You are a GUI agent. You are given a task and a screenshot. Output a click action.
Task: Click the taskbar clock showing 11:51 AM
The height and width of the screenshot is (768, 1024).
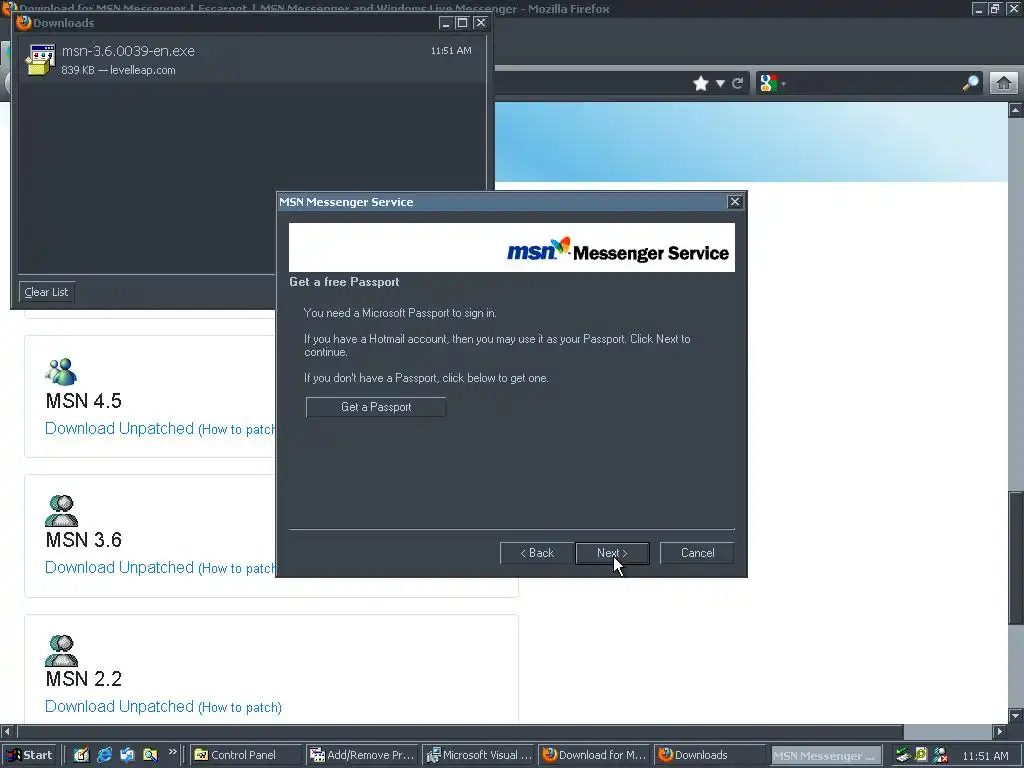985,756
